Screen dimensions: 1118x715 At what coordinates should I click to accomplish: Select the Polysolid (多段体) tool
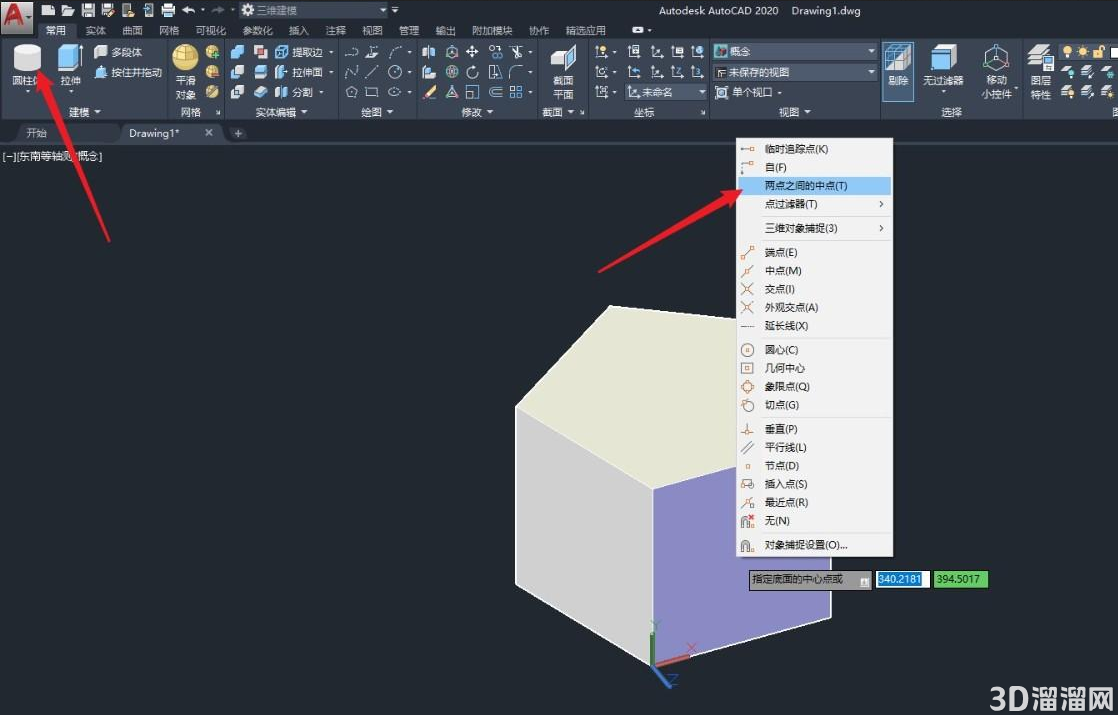119,52
